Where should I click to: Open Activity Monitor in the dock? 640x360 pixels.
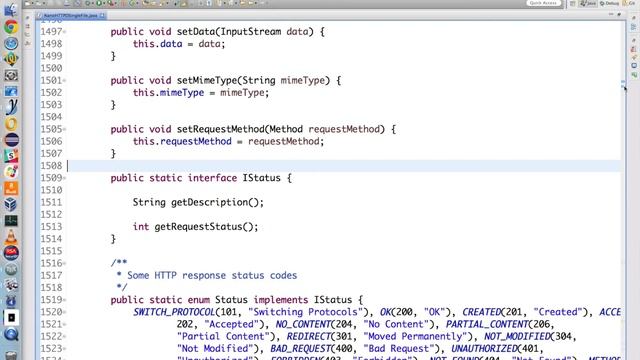(11, 220)
